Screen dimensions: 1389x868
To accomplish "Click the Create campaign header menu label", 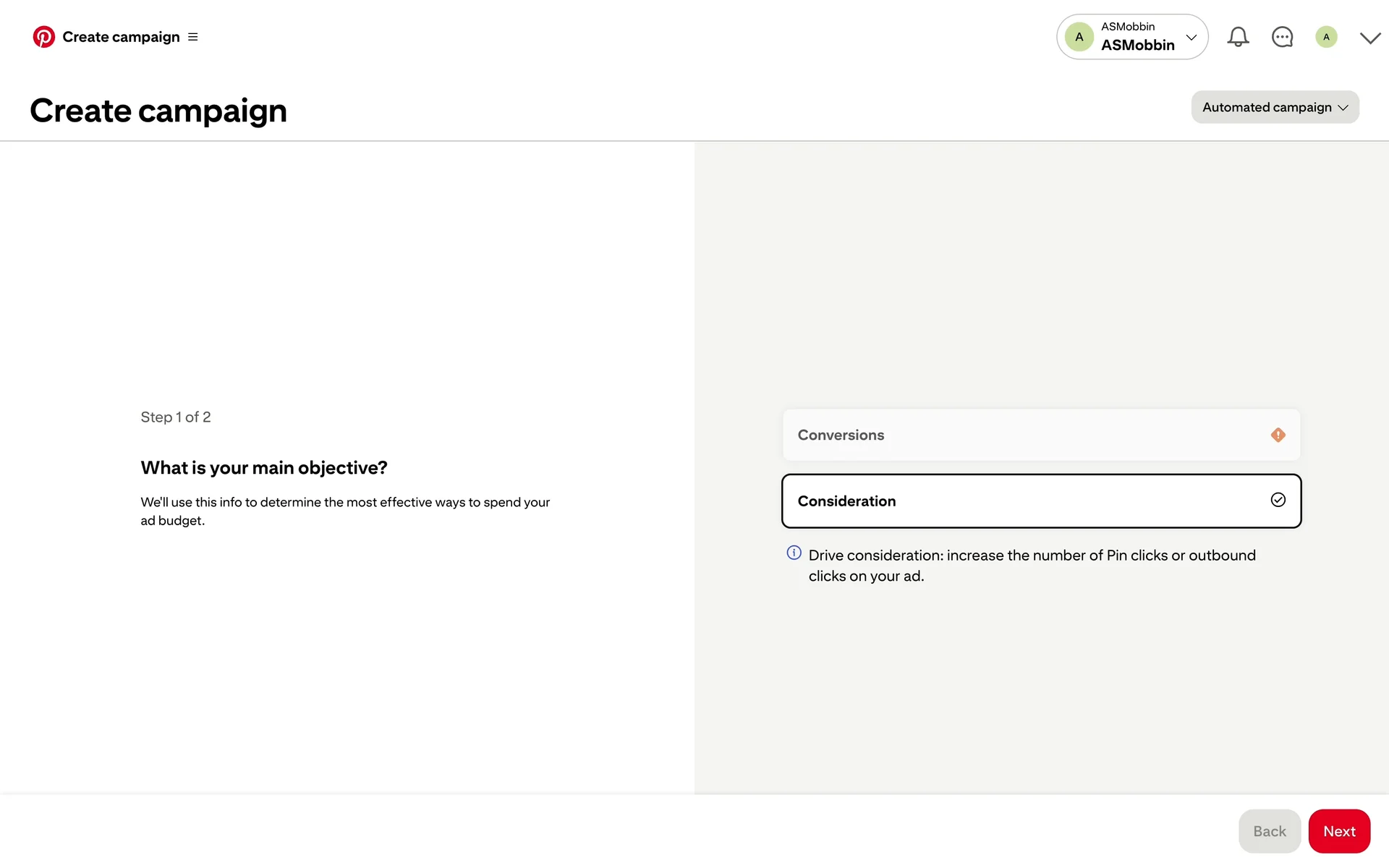I will point(121,37).
